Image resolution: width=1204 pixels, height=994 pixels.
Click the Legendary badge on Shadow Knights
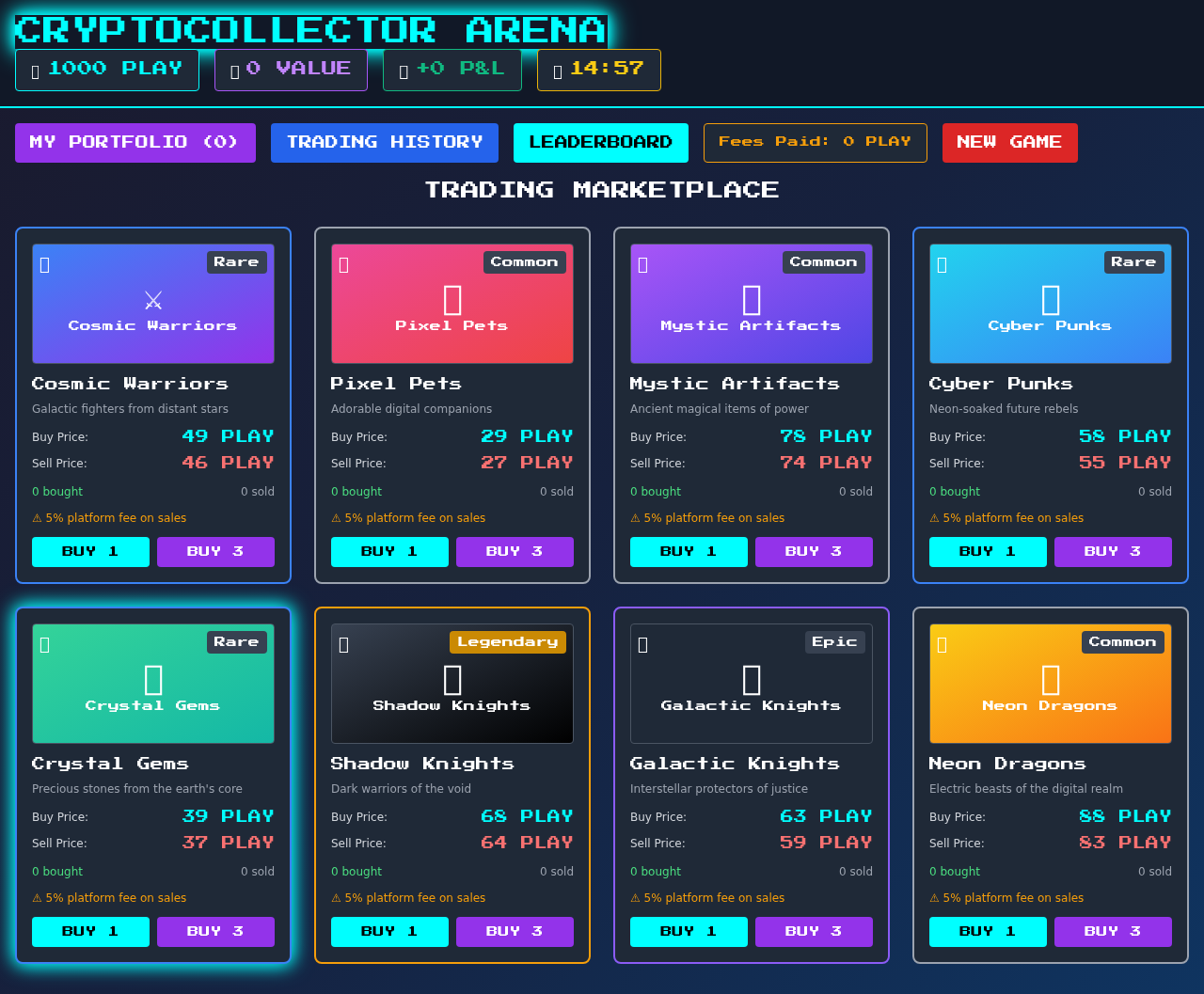point(508,641)
